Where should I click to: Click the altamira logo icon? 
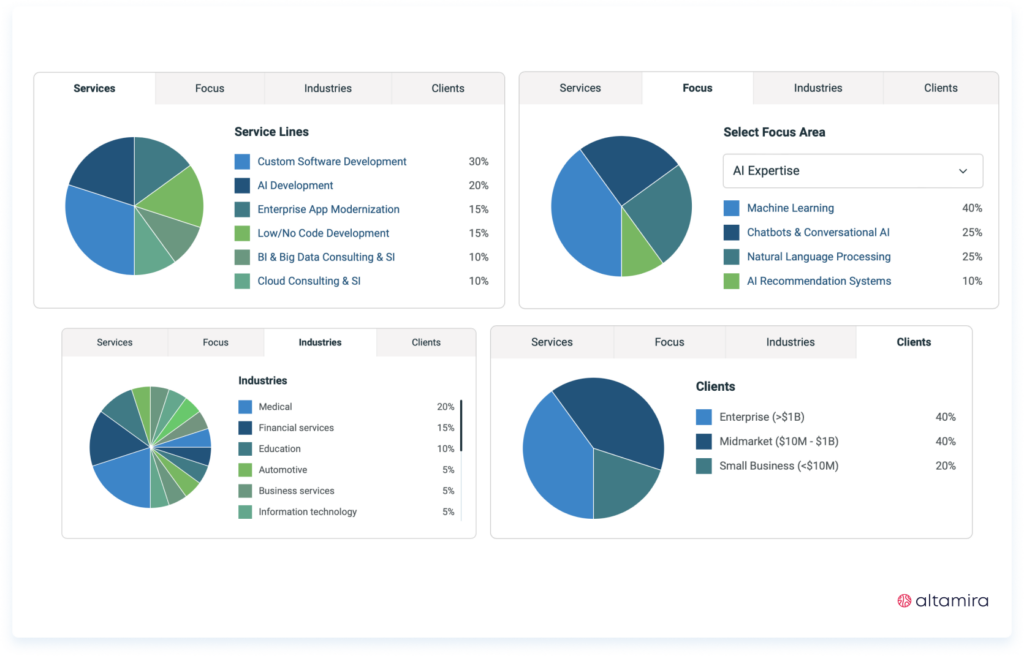(905, 601)
